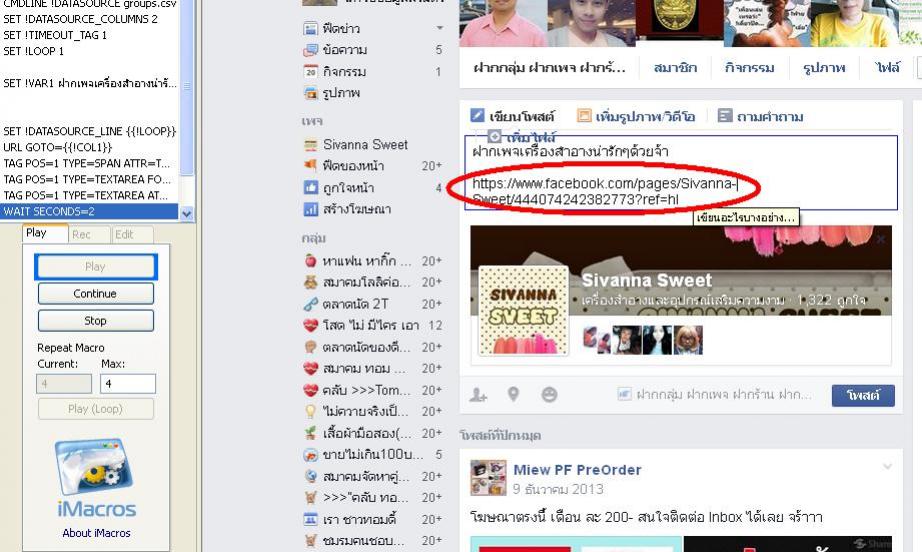The height and width of the screenshot is (552, 922).
Task: Open the group icon for ตลาดนัด 2T
Action: click(x=310, y=304)
